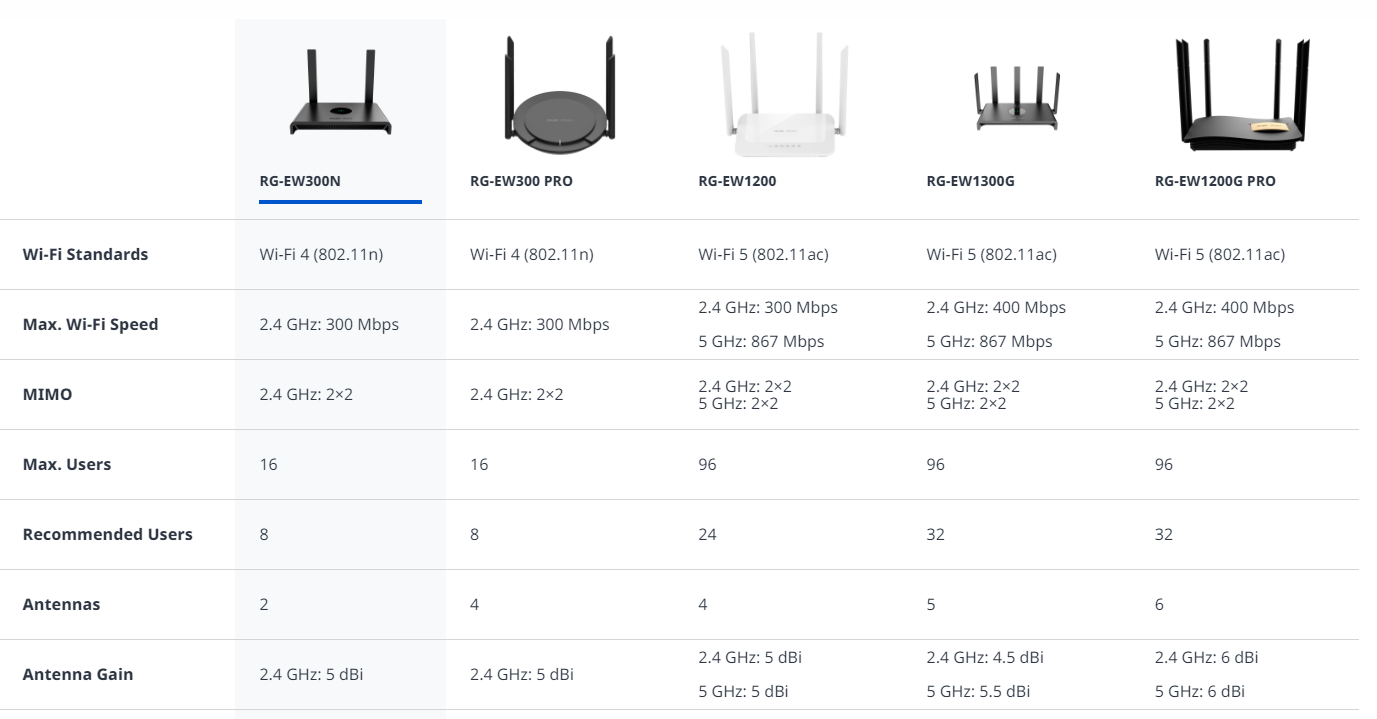Image resolution: width=1377 pixels, height=719 pixels.
Task: Click the Antennas row label
Action: 61,604
